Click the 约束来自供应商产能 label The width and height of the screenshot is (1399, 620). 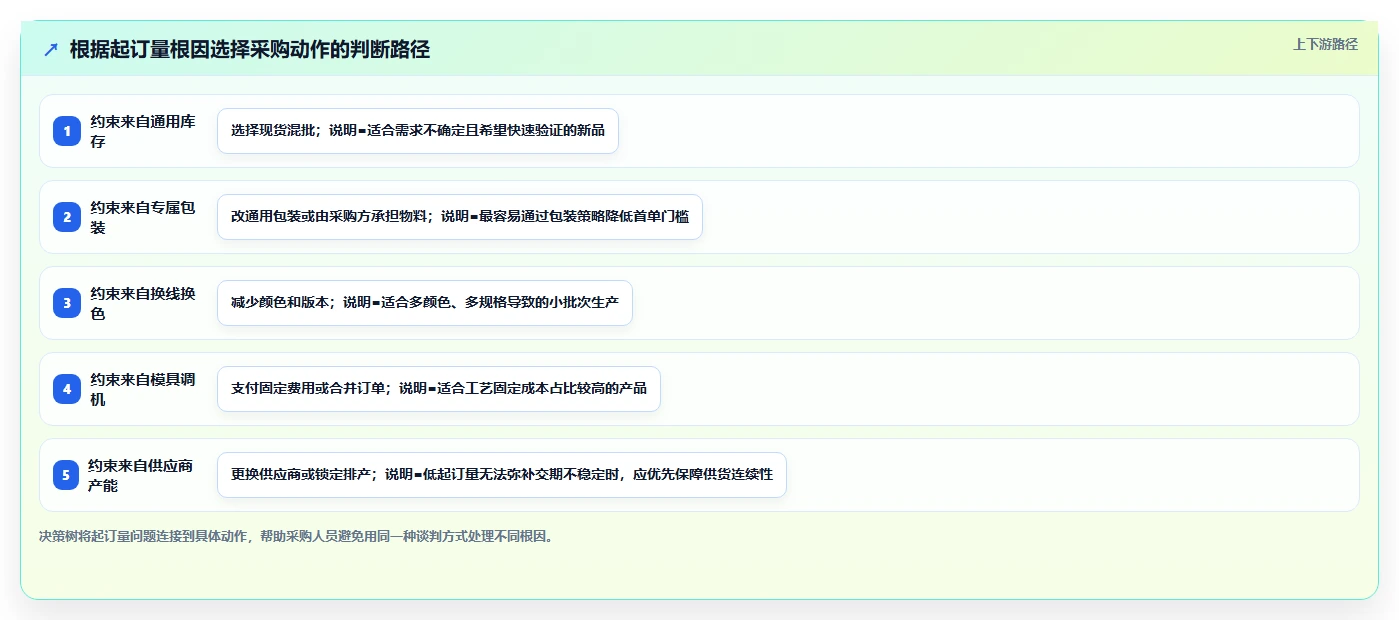tap(141, 475)
